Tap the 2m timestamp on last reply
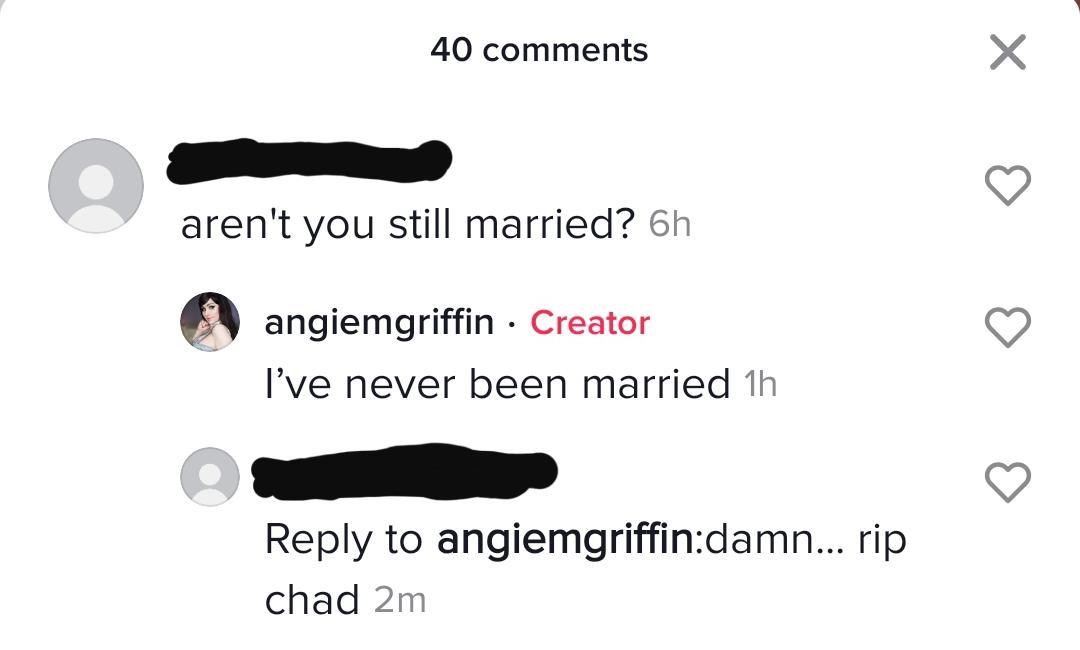 point(400,601)
